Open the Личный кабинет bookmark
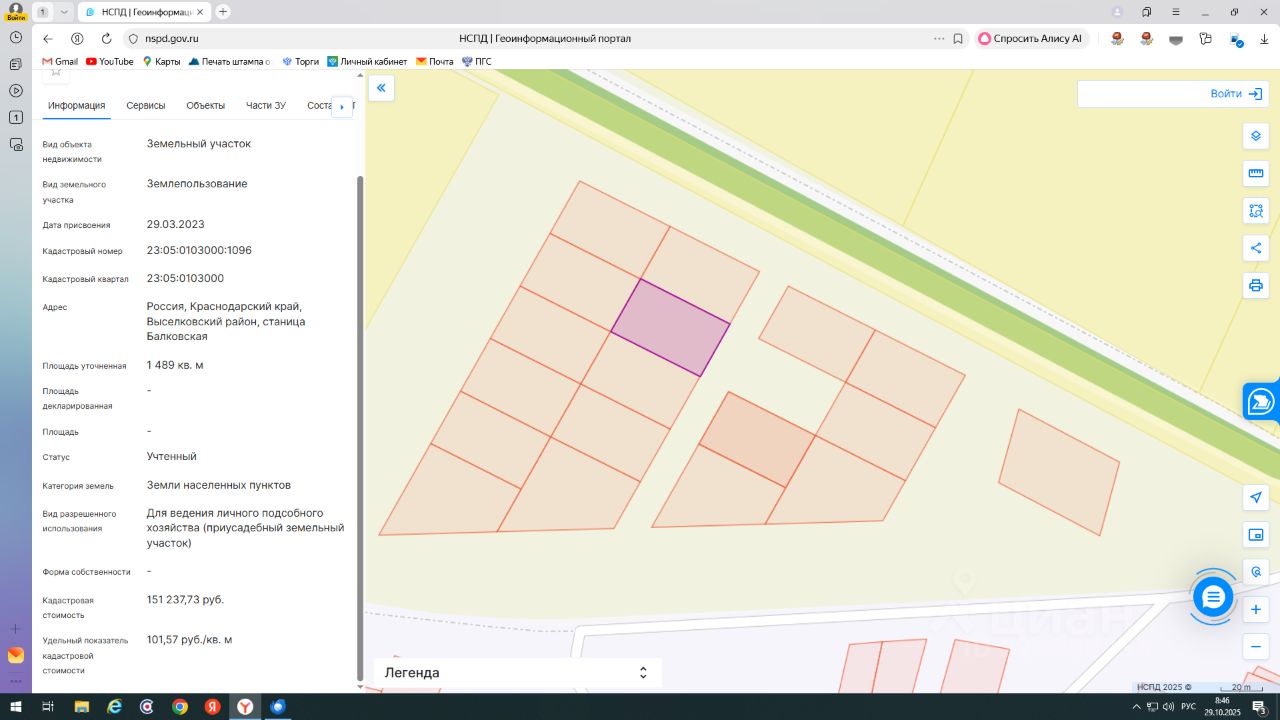Screen dimensions: 1280x720 click(x=367, y=62)
